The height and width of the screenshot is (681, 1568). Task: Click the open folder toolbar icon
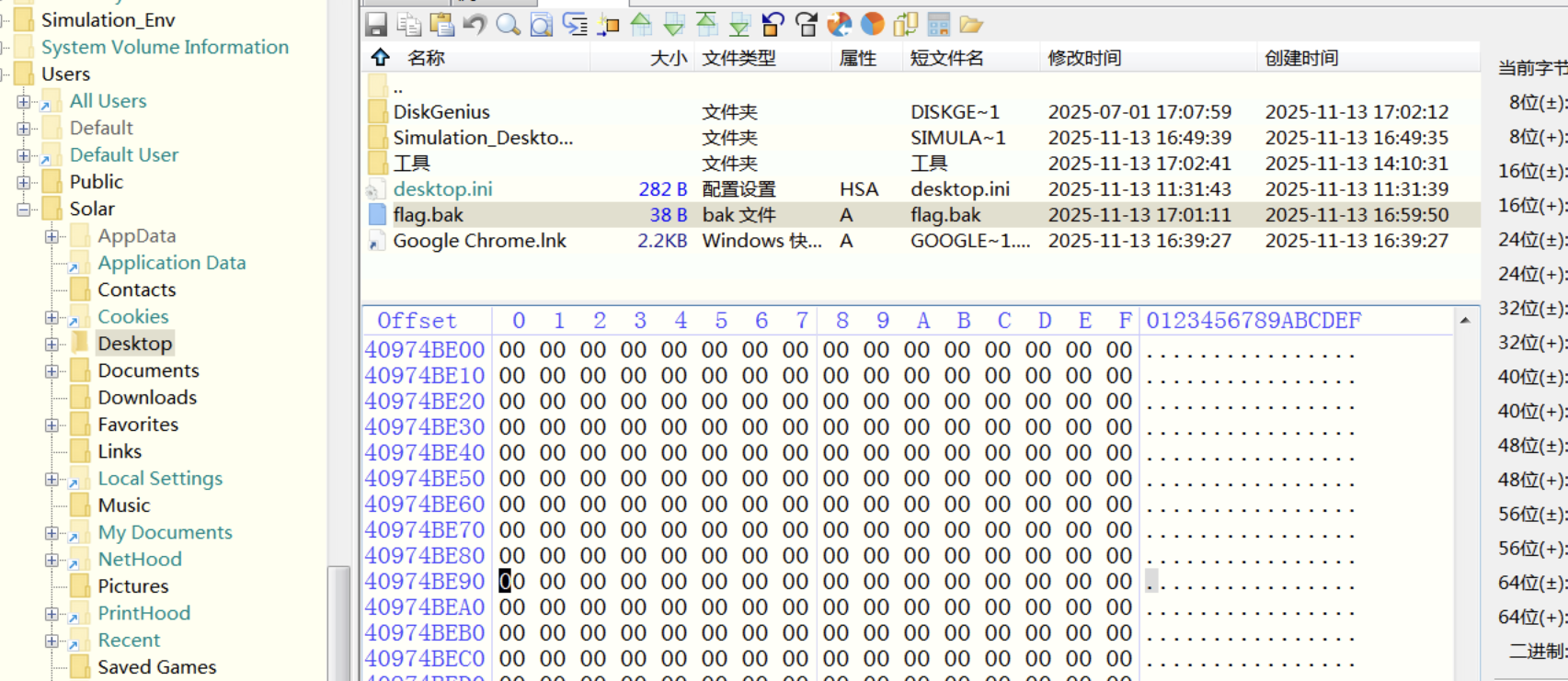(x=971, y=25)
